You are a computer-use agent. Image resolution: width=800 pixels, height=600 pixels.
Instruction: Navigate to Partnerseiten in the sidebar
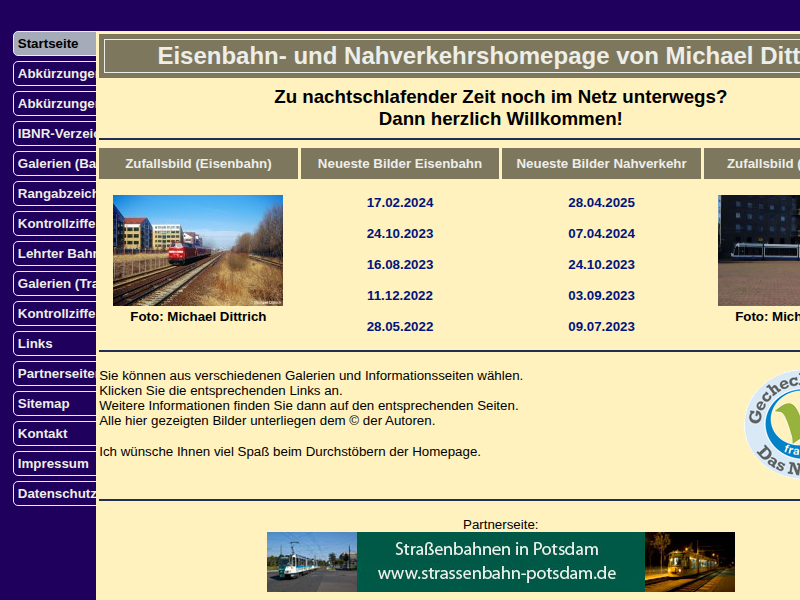56,374
